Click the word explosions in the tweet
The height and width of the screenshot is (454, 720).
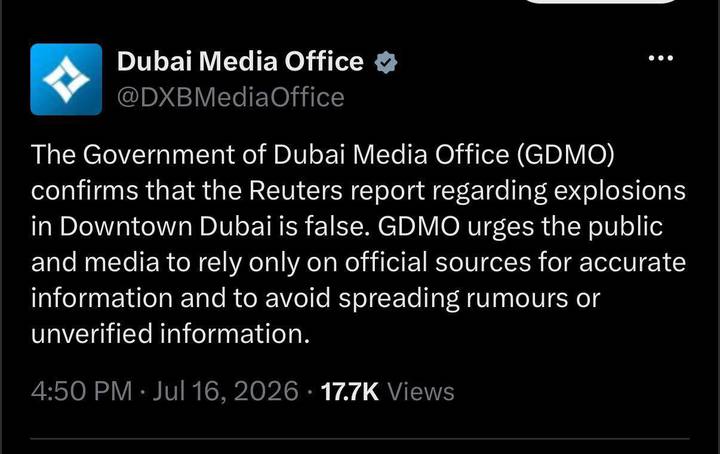pyautogui.click(x=619, y=191)
